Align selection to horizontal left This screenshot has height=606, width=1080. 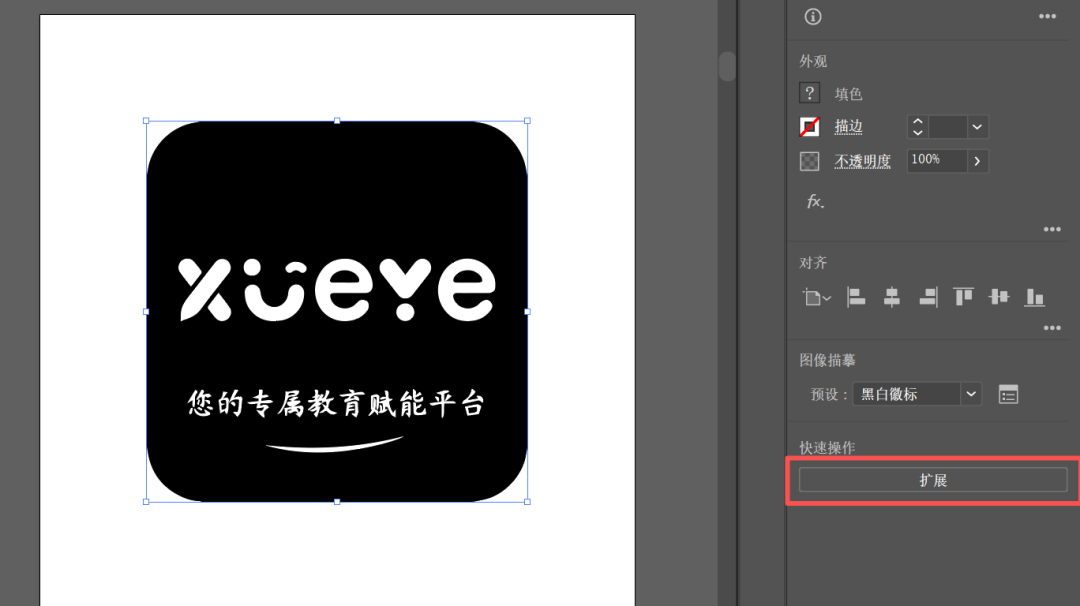click(856, 297)
